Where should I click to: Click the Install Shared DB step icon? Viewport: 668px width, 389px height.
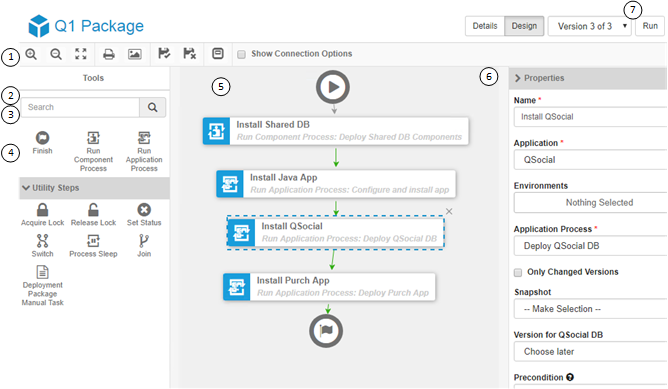216,131
